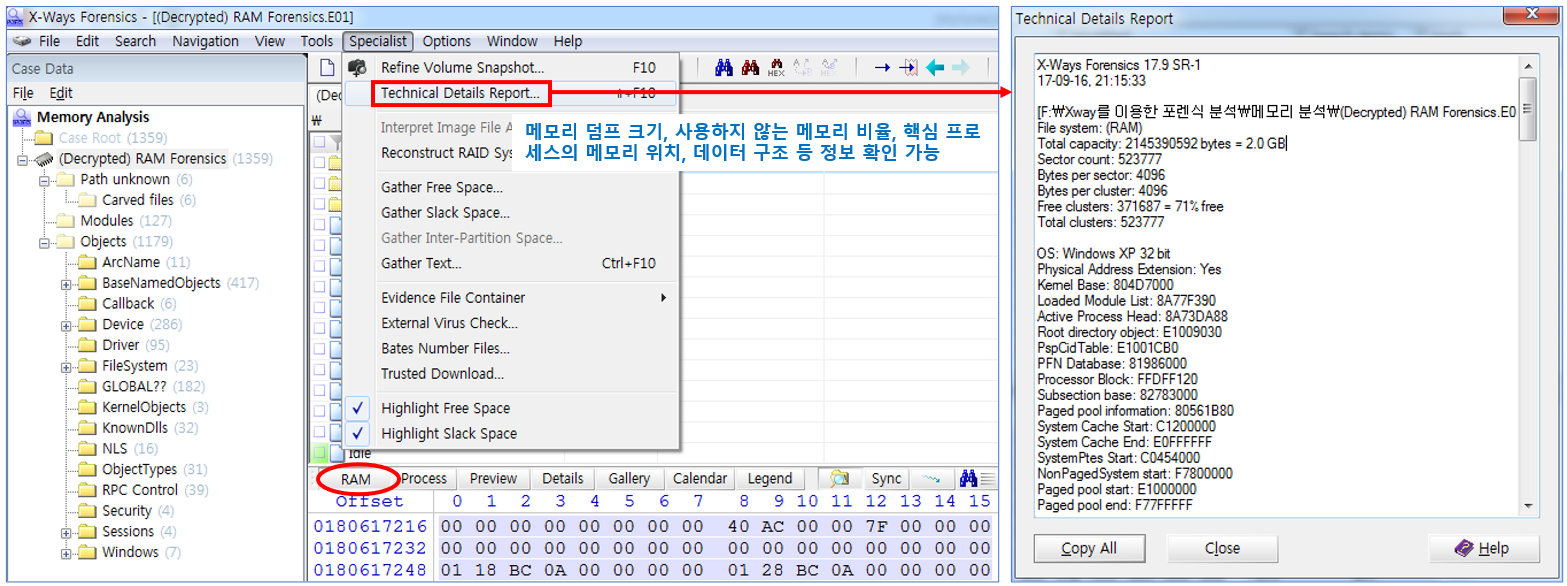Click the teal Back navigation arrow

click(935, 67)
